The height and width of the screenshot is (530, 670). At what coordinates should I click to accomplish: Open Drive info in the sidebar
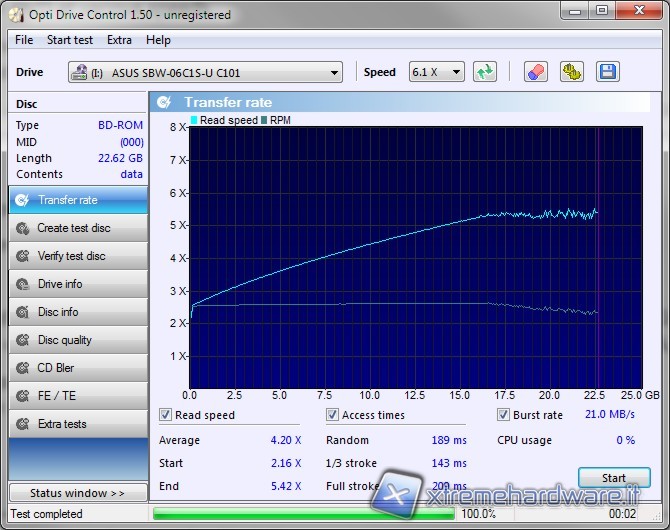[78, 284]
